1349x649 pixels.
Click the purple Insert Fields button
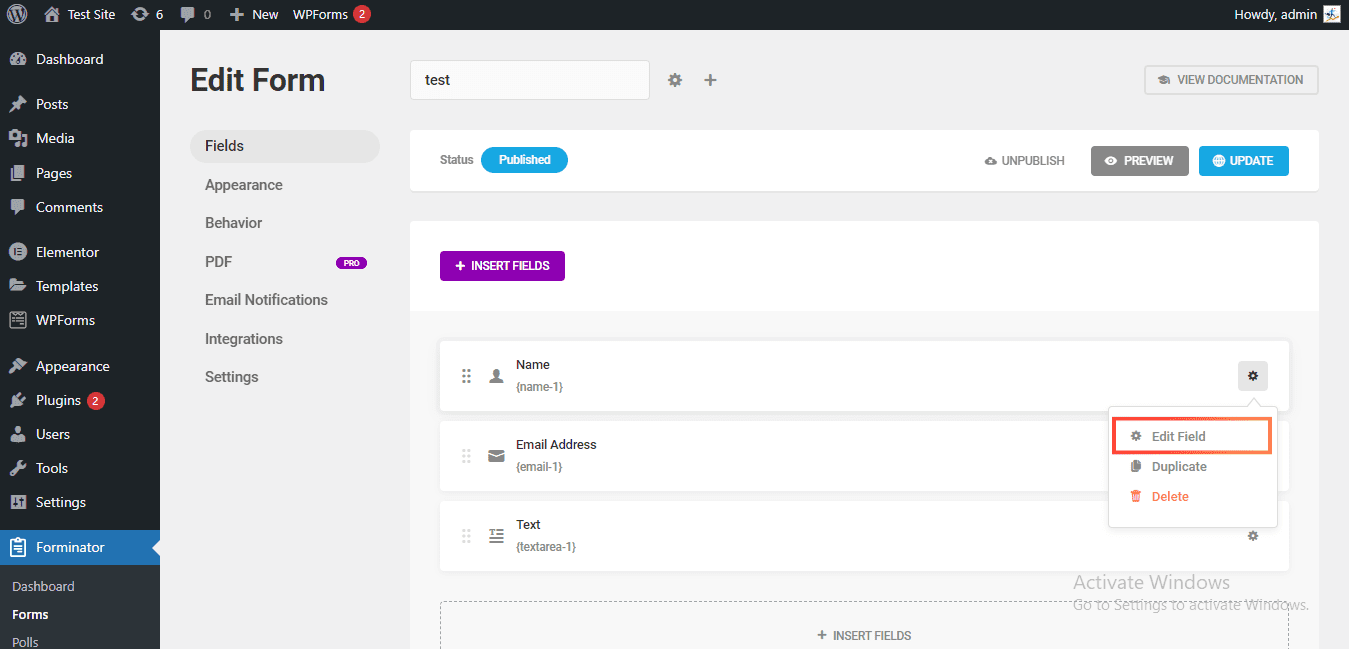coord(502,265)
